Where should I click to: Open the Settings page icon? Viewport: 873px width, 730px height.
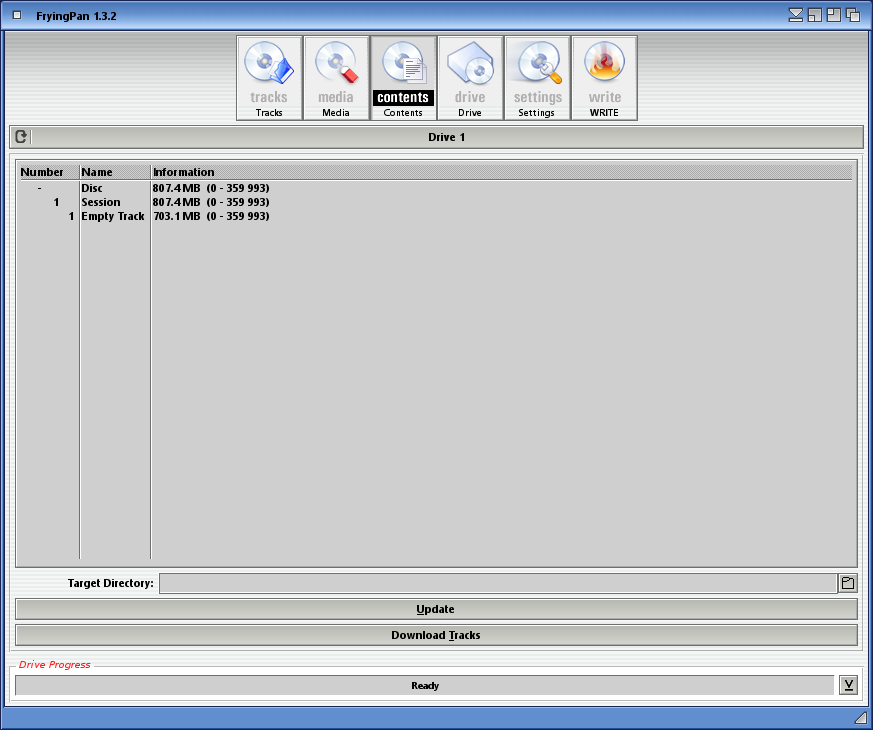click(537, 77)
